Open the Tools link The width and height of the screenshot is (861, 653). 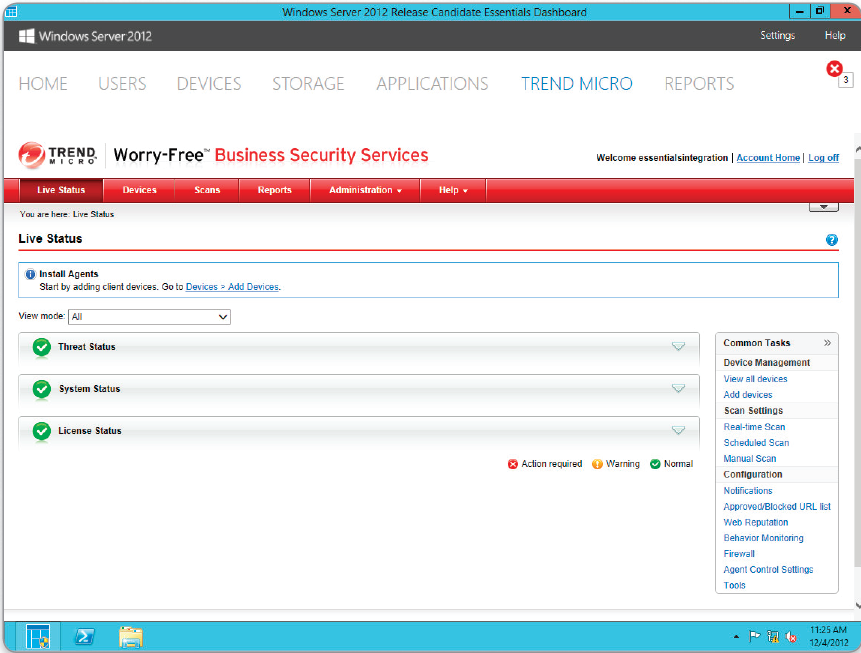[734, 585]
